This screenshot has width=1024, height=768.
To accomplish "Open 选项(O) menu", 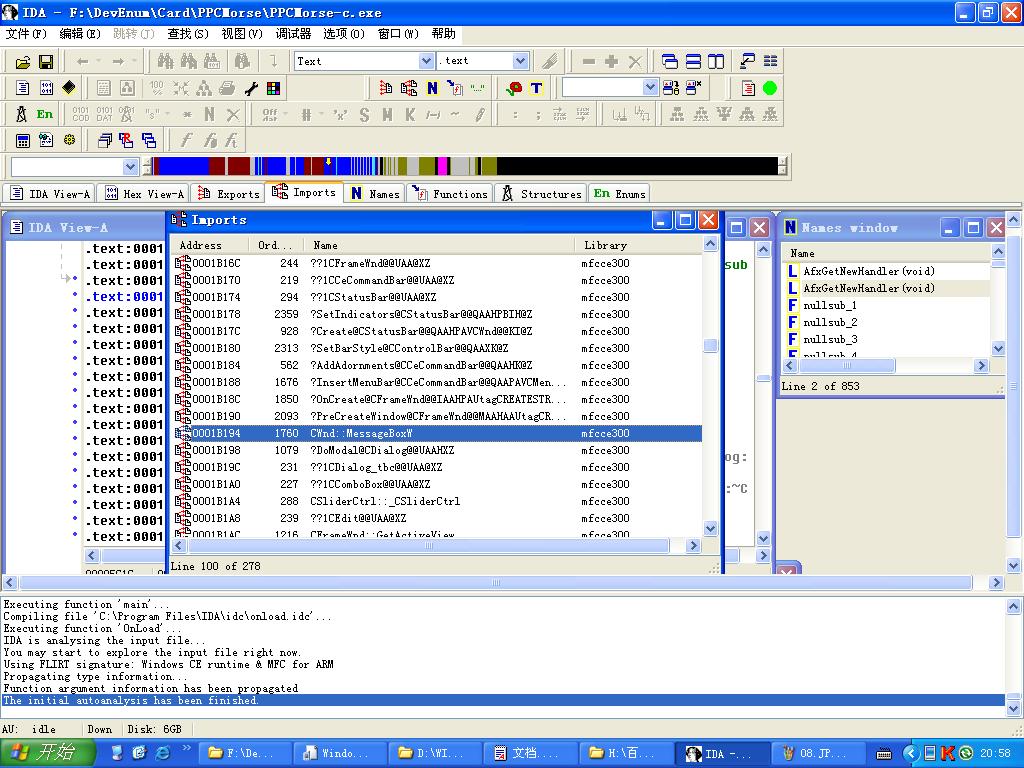I will click(344, 34).
